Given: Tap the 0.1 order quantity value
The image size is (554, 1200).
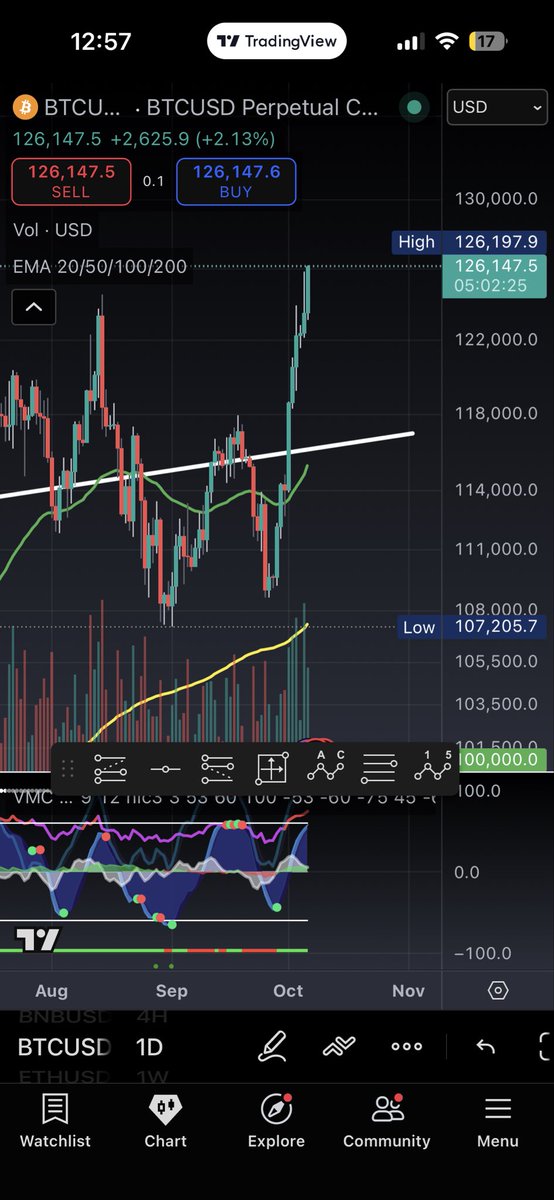Looking at the screenshot, I should point(153,181).
